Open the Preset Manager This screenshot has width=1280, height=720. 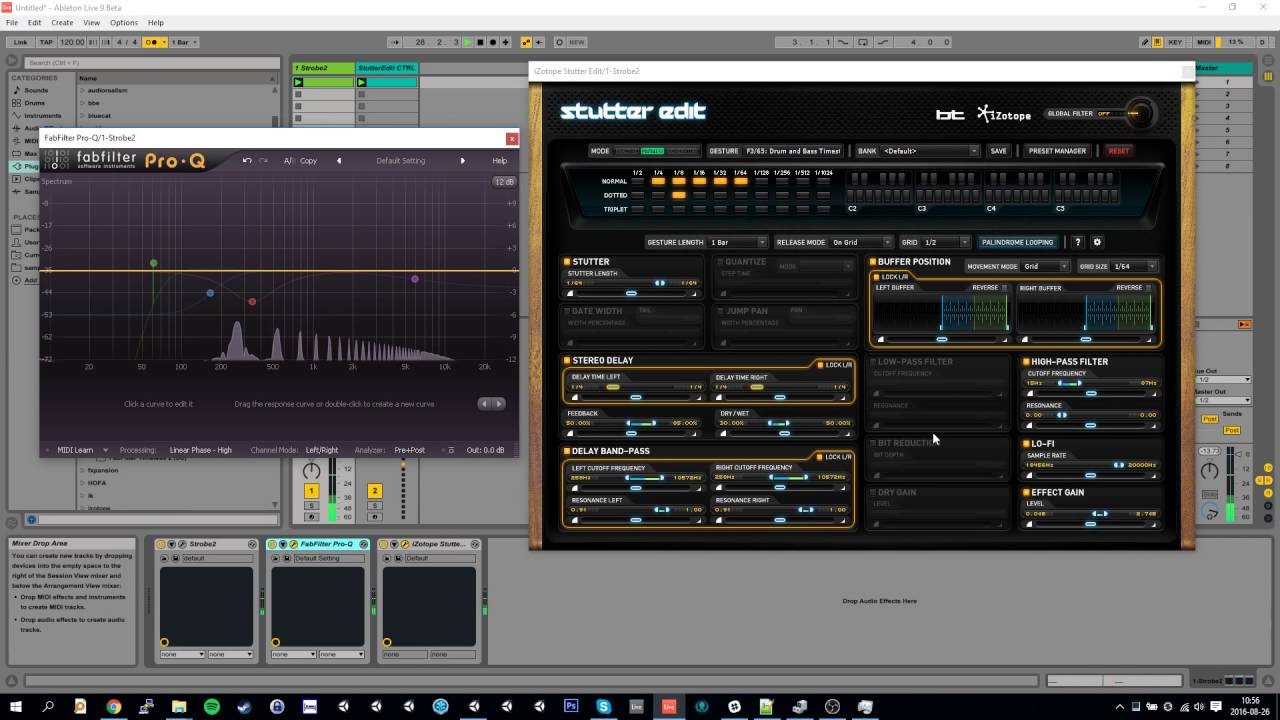click(1057, 151)
